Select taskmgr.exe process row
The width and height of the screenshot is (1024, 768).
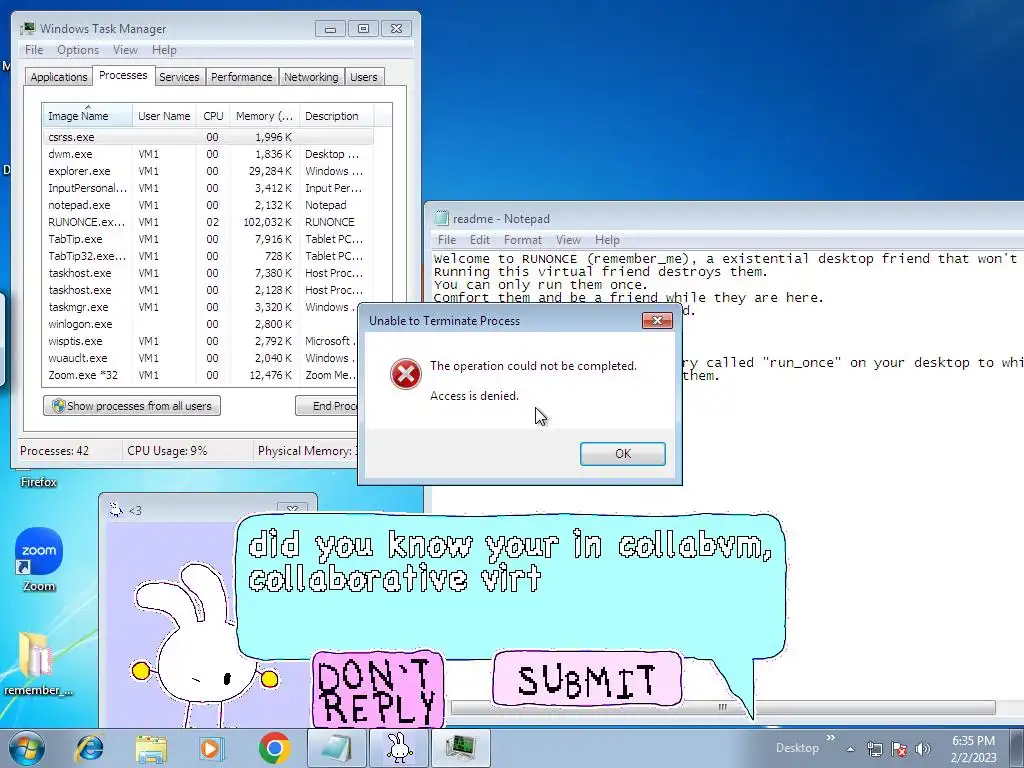201,307
